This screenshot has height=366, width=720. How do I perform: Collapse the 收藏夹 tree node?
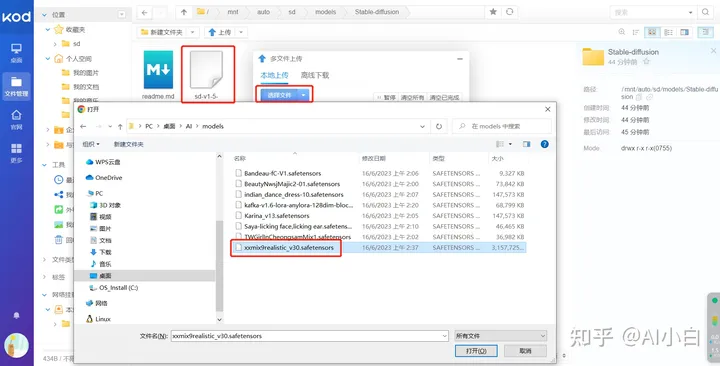pyautogui.click(x=47, y=29)
